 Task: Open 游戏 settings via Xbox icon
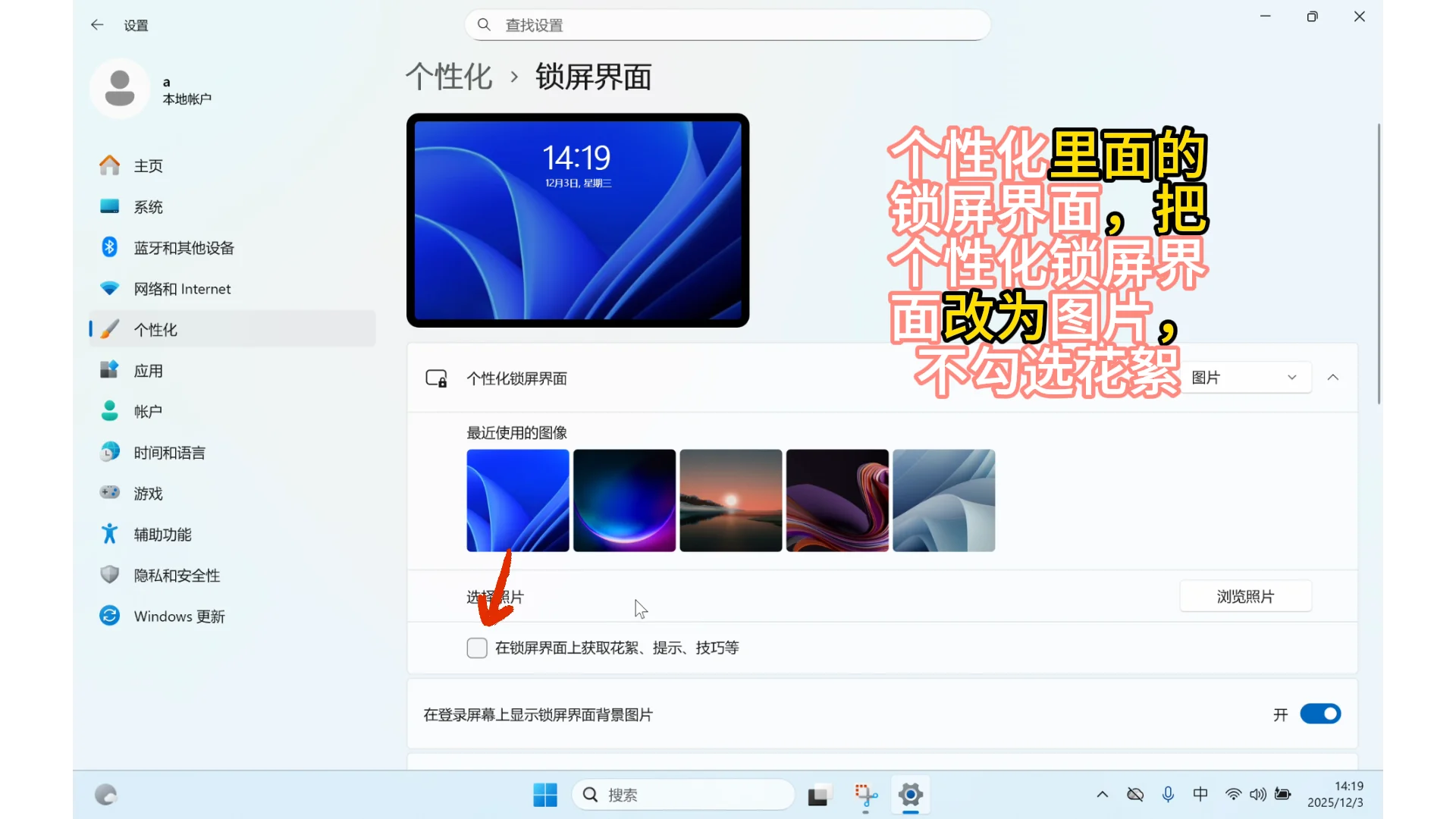pyautogui.click(x=109, y=492)
